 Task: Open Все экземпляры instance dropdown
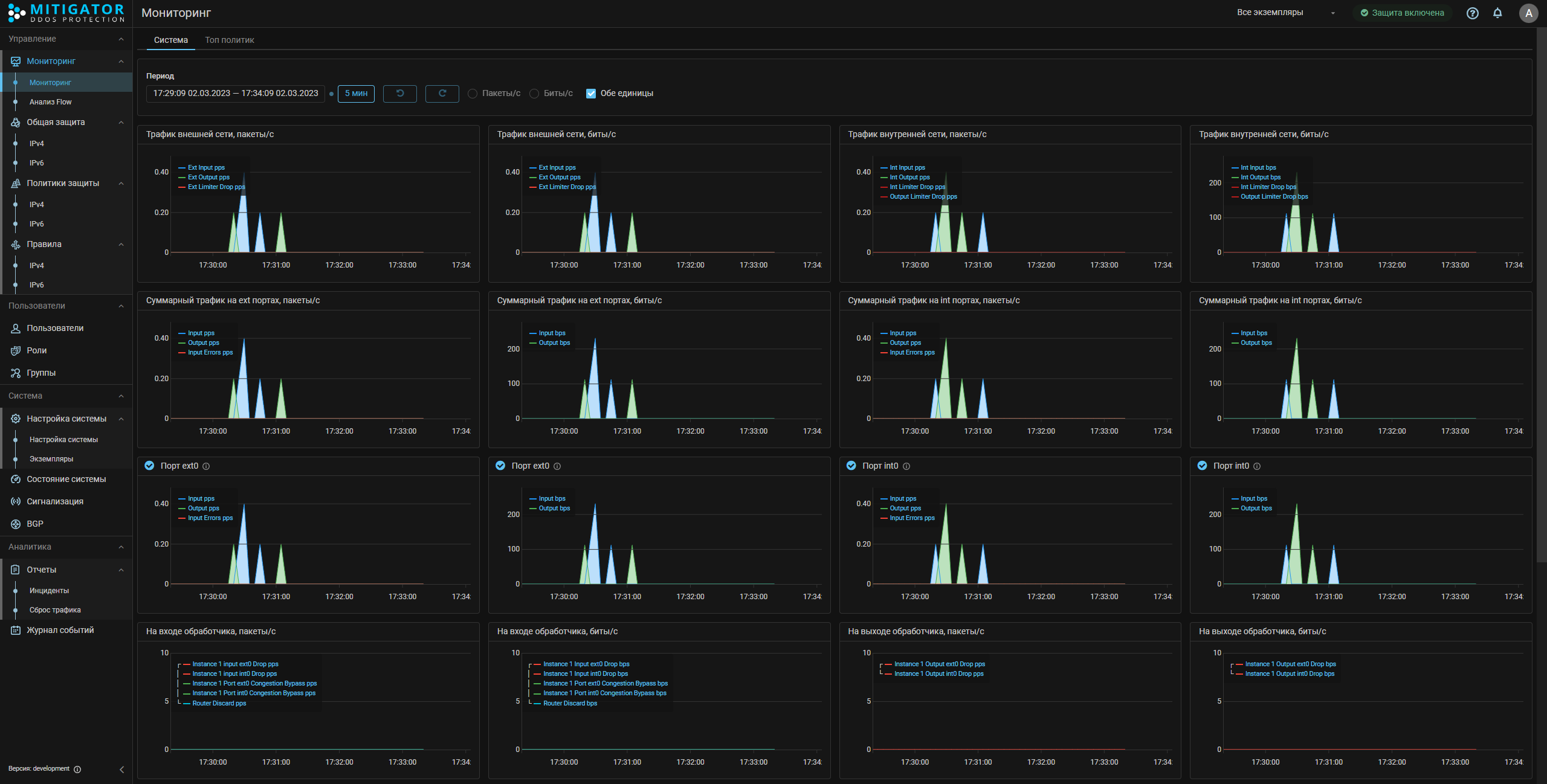point(1286,13)
